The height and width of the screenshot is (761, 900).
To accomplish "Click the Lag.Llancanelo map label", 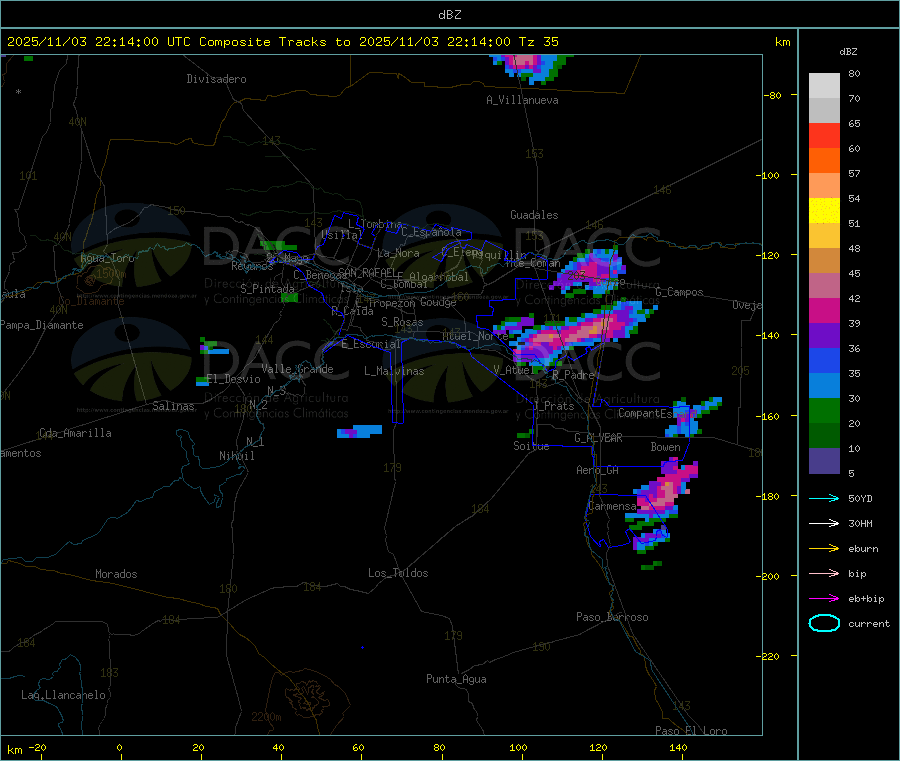I will 63,695.
